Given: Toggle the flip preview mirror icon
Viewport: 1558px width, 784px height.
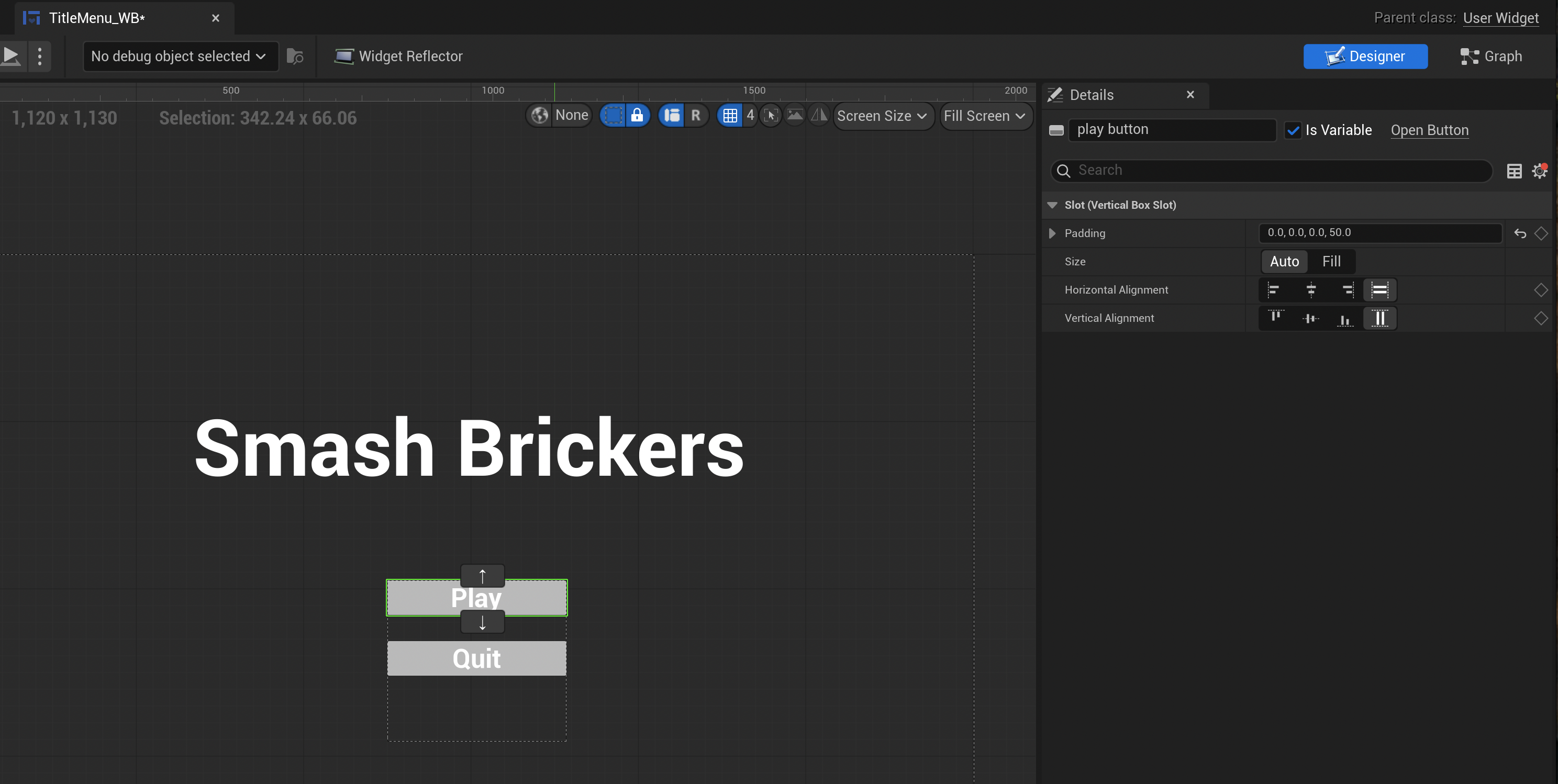Looking at the screenshot, I should point(818,115).
